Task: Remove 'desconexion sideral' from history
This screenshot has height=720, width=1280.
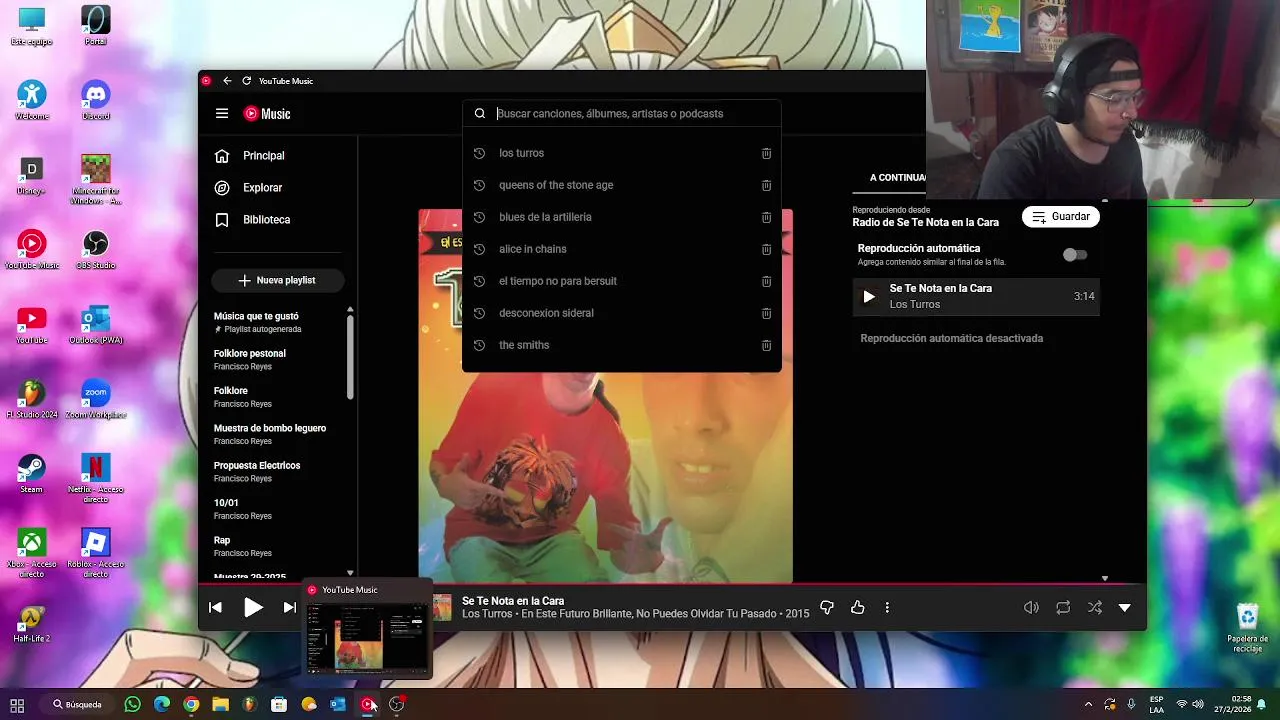Action: point(766,313)
